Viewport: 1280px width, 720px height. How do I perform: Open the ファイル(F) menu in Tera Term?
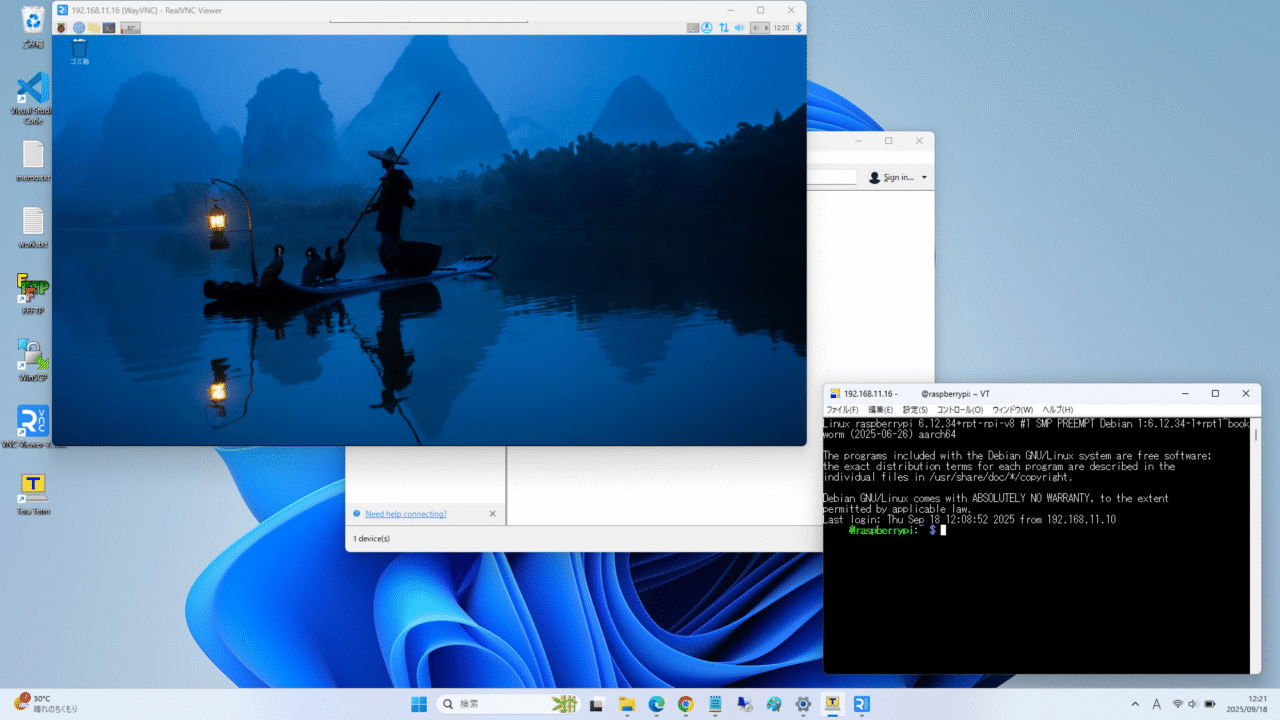(x=842, y=410)
